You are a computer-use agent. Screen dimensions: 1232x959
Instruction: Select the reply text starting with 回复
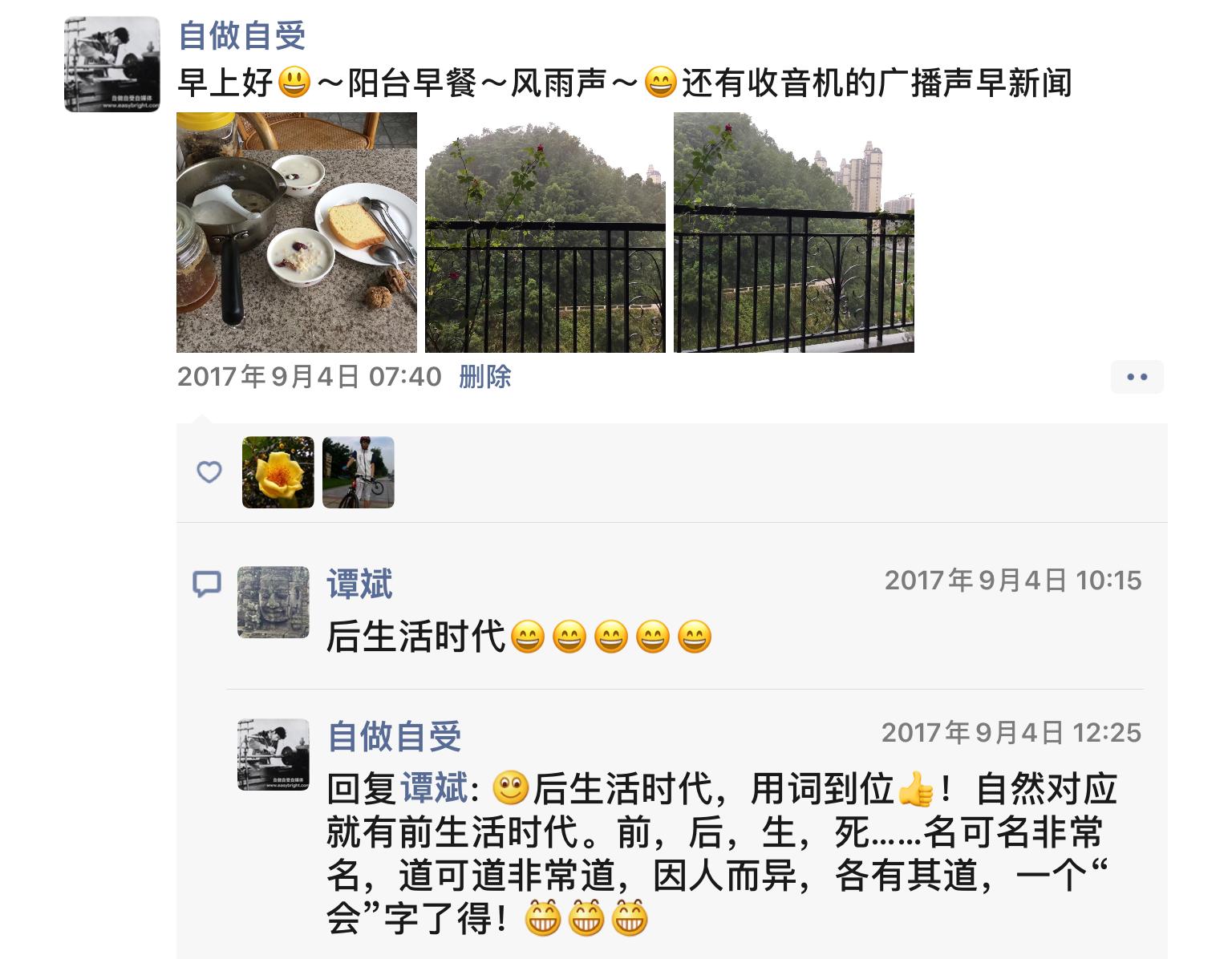point(722,854)
